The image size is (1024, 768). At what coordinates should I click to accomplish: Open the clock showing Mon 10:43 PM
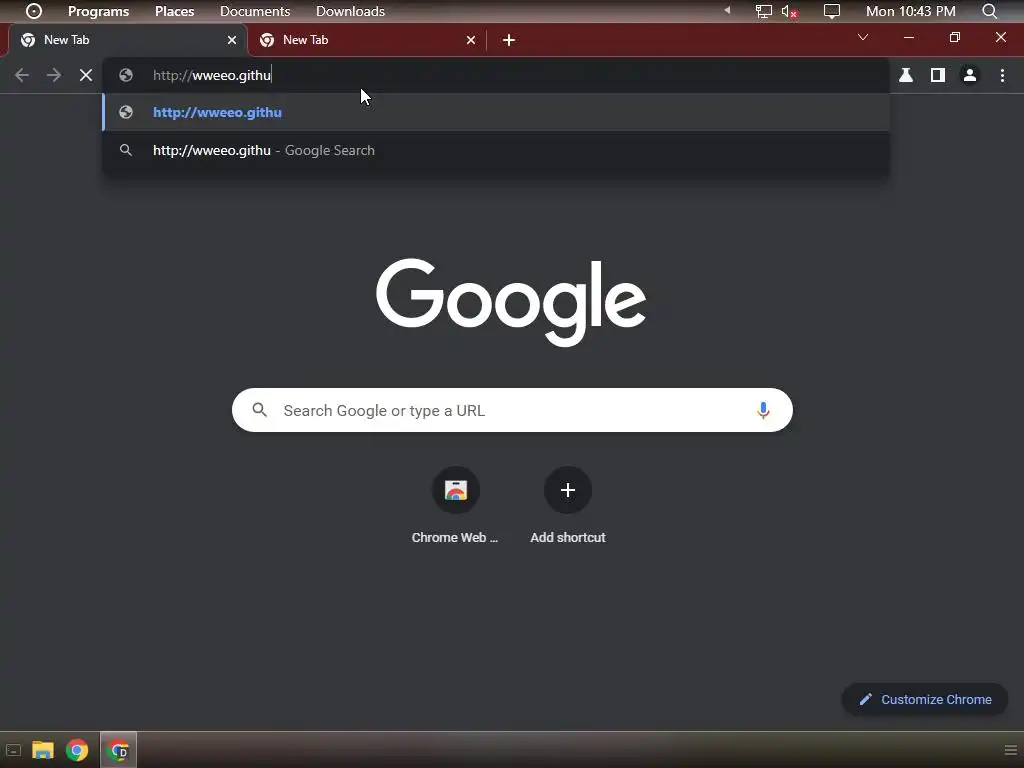[910, 11]
